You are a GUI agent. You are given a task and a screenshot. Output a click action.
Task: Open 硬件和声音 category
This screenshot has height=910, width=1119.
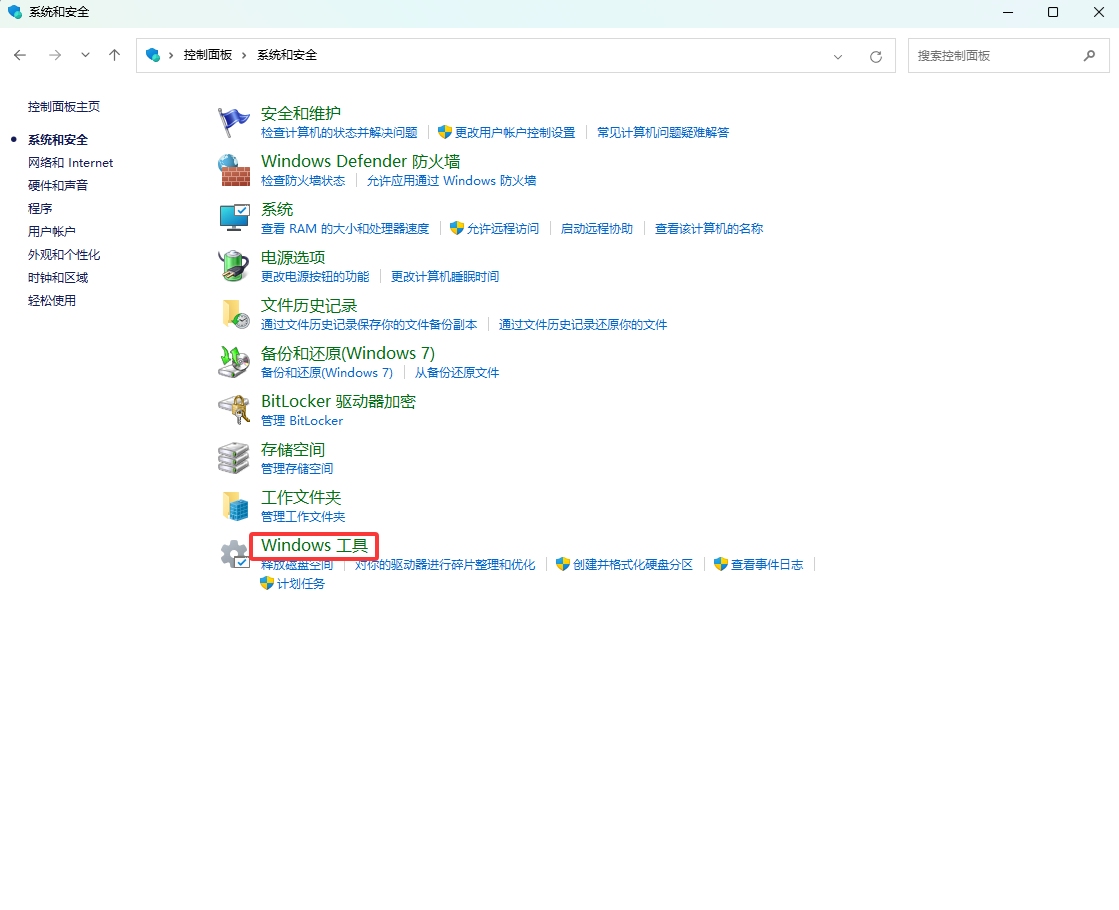(58, 186)
